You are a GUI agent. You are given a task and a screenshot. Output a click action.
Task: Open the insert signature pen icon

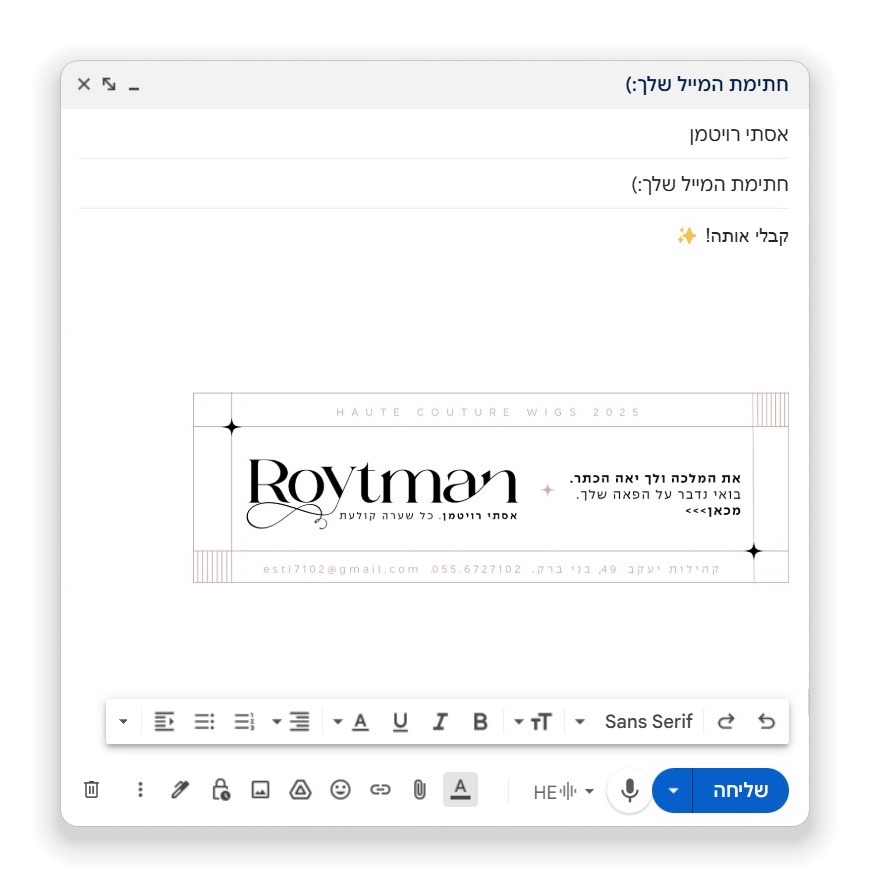click(180, 789)
